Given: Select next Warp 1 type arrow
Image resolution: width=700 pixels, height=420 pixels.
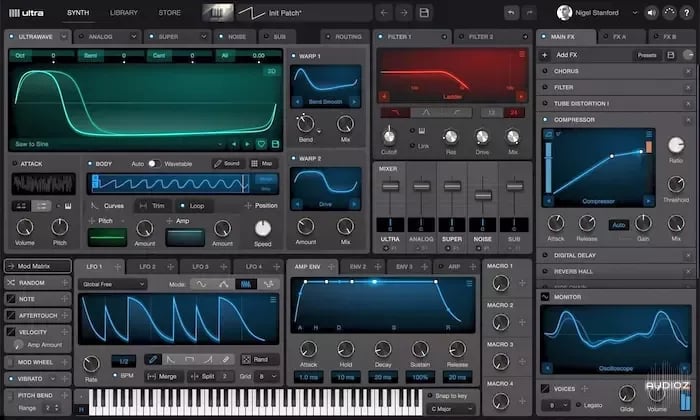Looking at the screenshot, I should 354,102.
